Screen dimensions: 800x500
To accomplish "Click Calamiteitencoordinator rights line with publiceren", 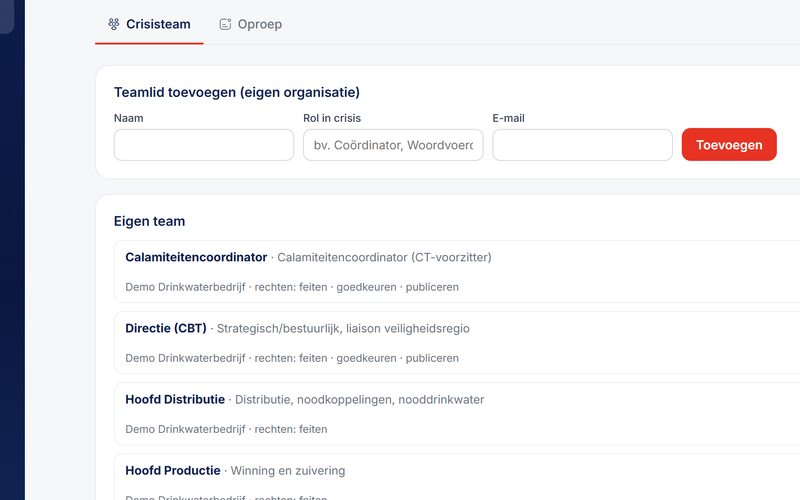I will pyautogui.click(x=292, y=287).
